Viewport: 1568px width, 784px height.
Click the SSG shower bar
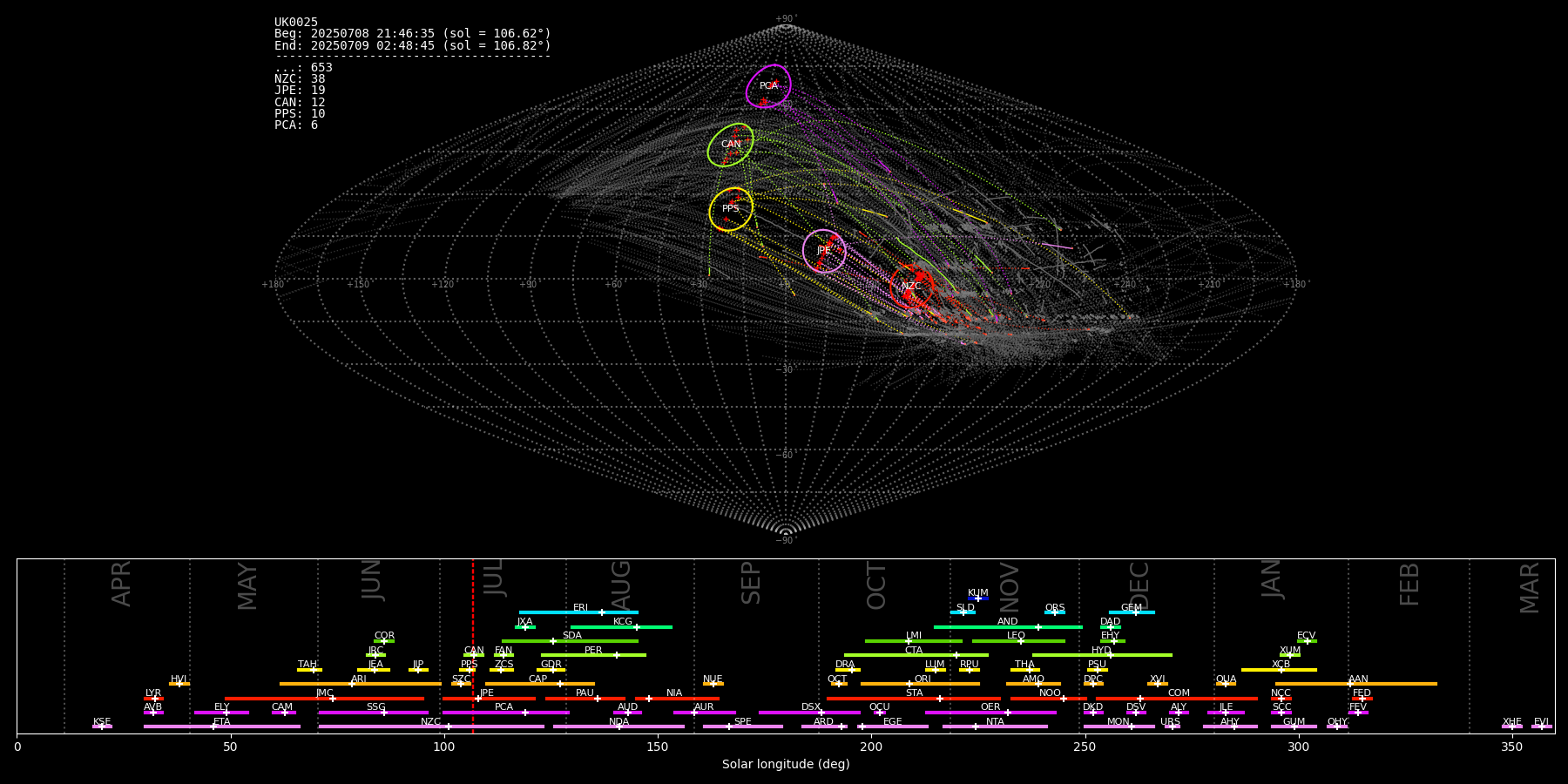373,713
